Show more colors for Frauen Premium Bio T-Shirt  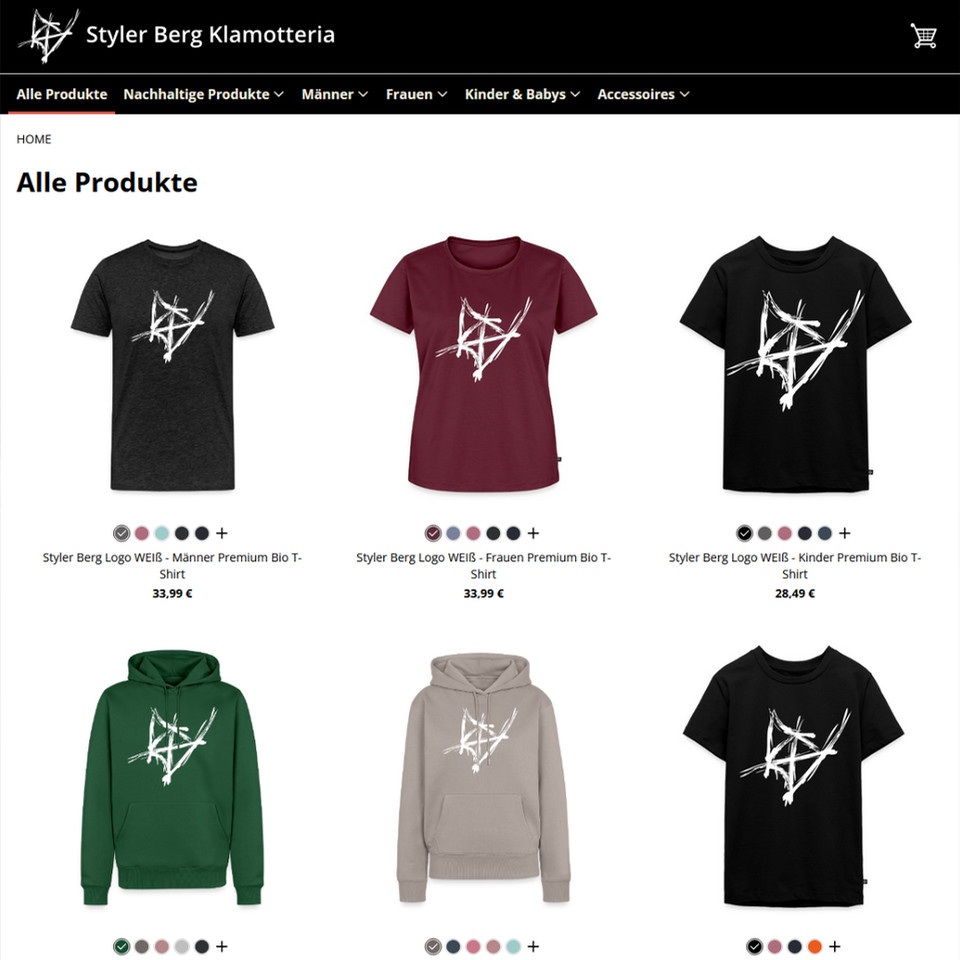click(533, 533)
